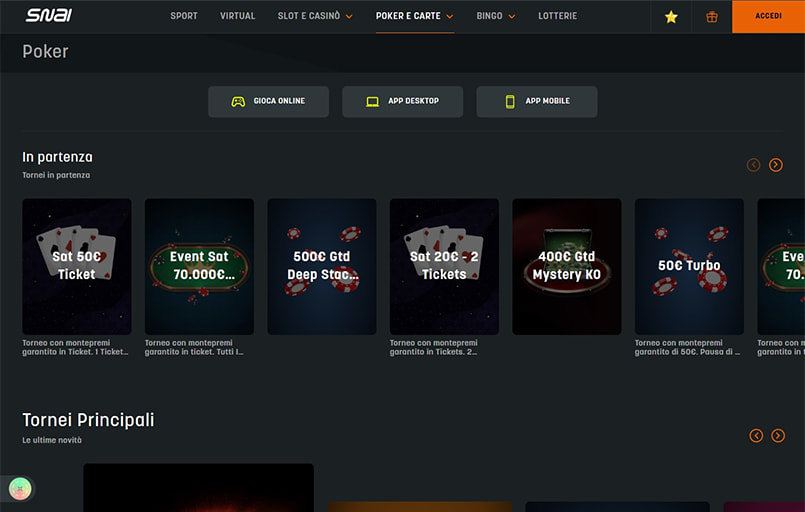
Task: Open the 500€ Gtd Deep Stack card
Action: (322, 267)
